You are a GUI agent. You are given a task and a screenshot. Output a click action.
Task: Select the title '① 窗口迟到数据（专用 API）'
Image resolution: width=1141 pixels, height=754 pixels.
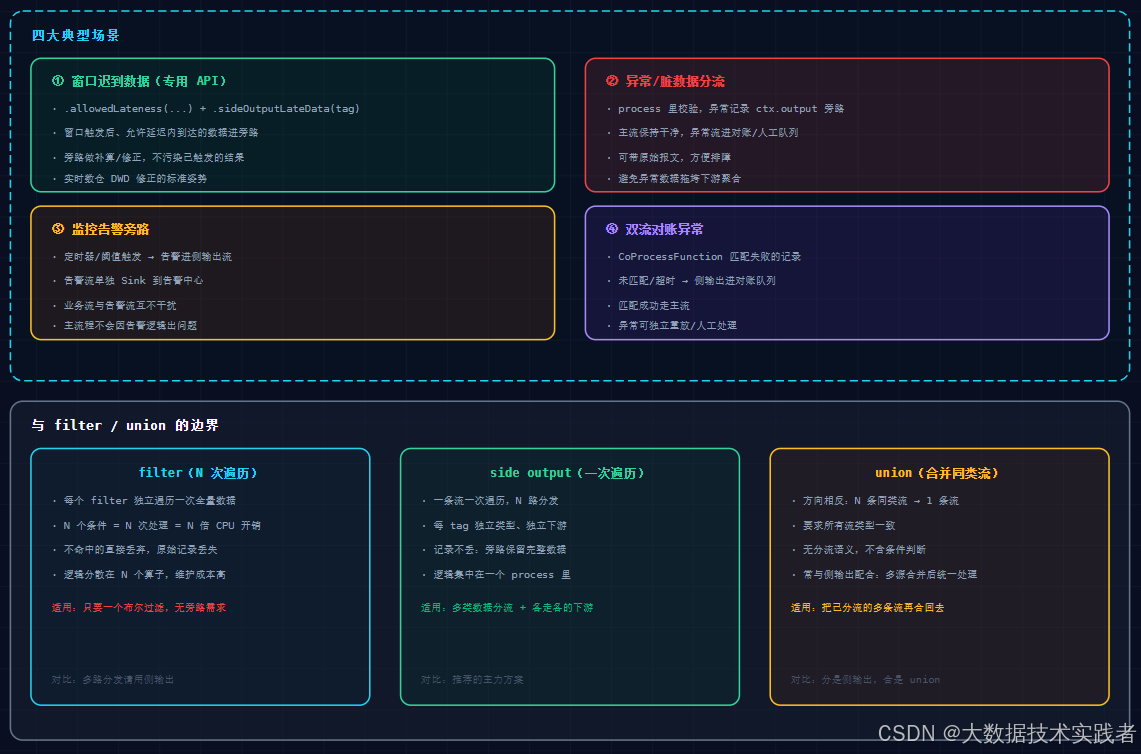tap(139, 81)
